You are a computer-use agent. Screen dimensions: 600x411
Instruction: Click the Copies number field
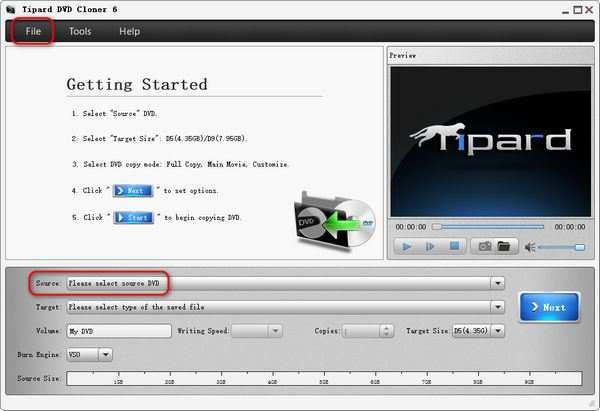point(361,331)
